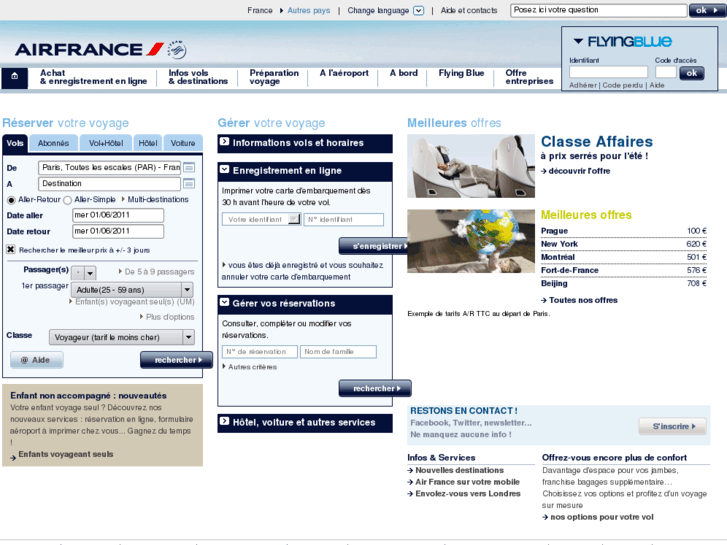Viewport: 727px width, 545px height.
Task: Open Flying Blue menu item
Action: pos(461,73)
